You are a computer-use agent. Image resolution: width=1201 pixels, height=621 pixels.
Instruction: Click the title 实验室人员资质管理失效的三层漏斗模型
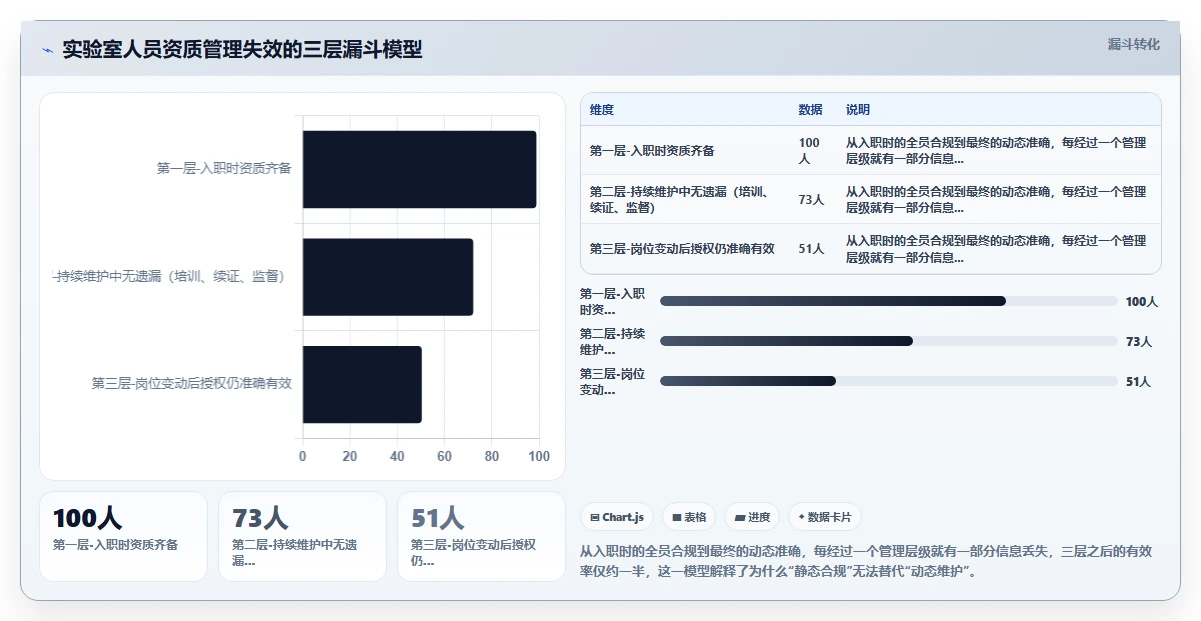click(x=242, y=49)
